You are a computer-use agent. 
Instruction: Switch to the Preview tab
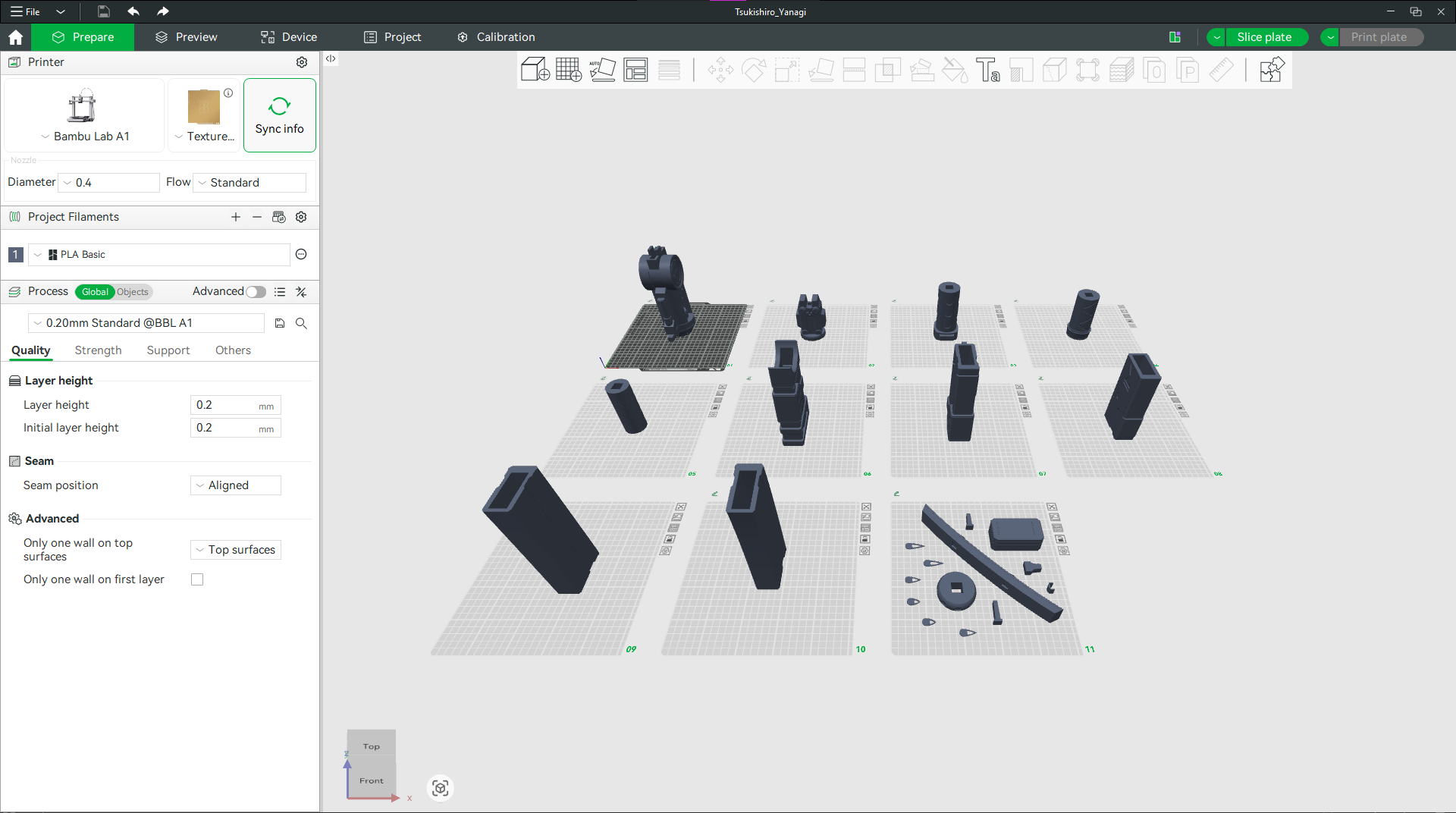(x=187, y=37)
